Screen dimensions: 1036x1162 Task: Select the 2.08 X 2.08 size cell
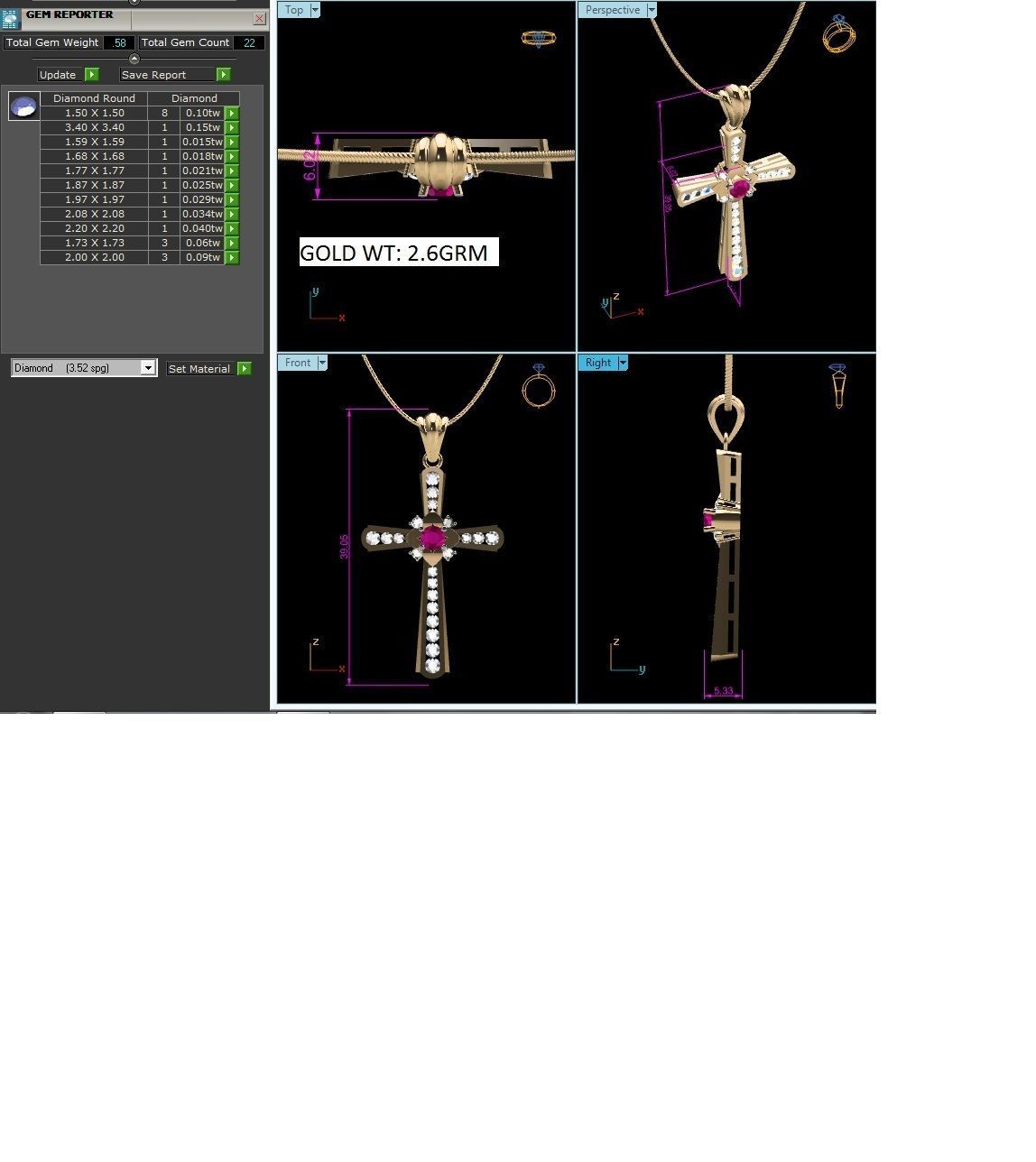tap(95, 214)
